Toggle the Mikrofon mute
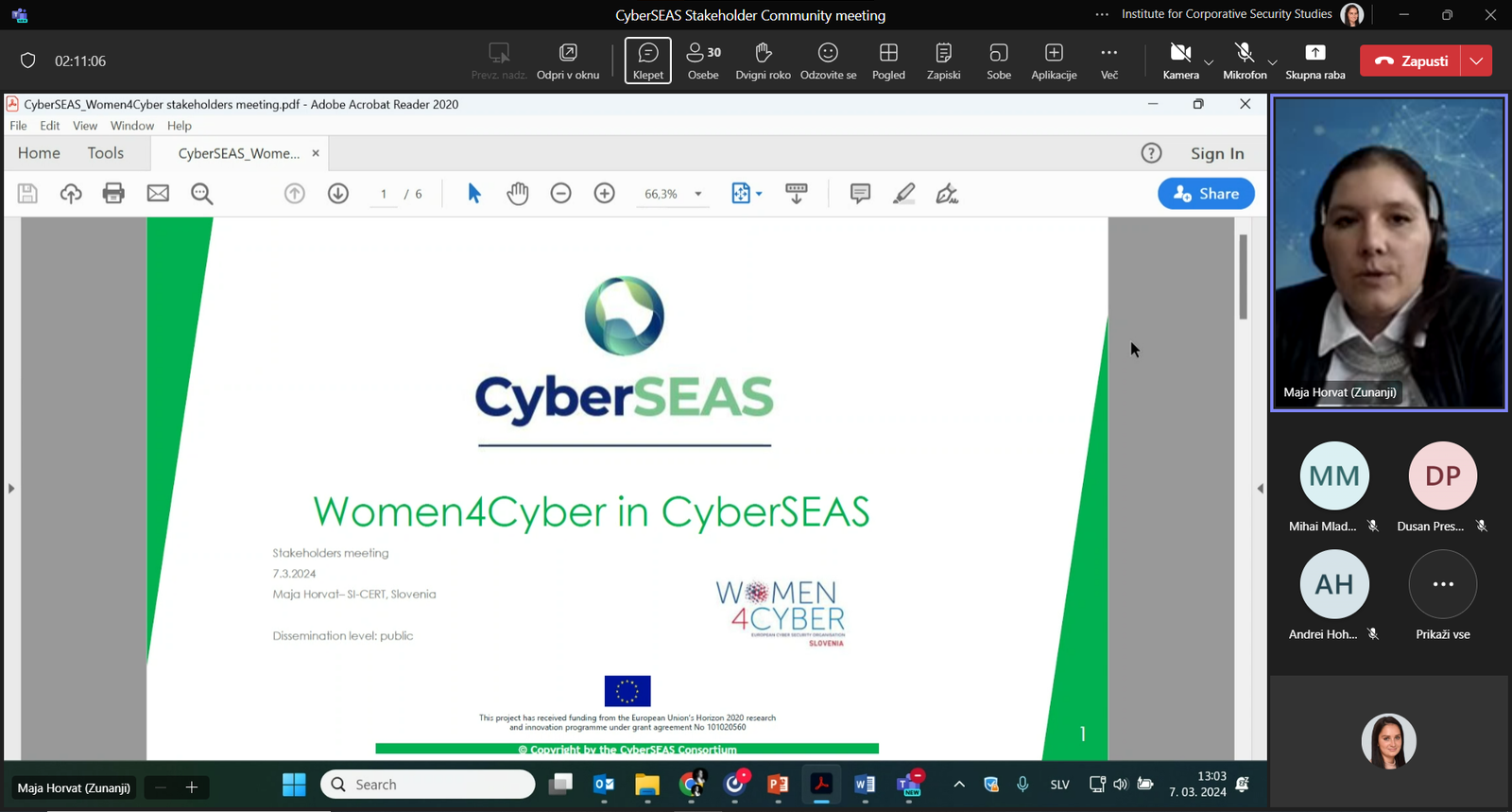This screenshot has width=1512, height=812. (1245, 60)
